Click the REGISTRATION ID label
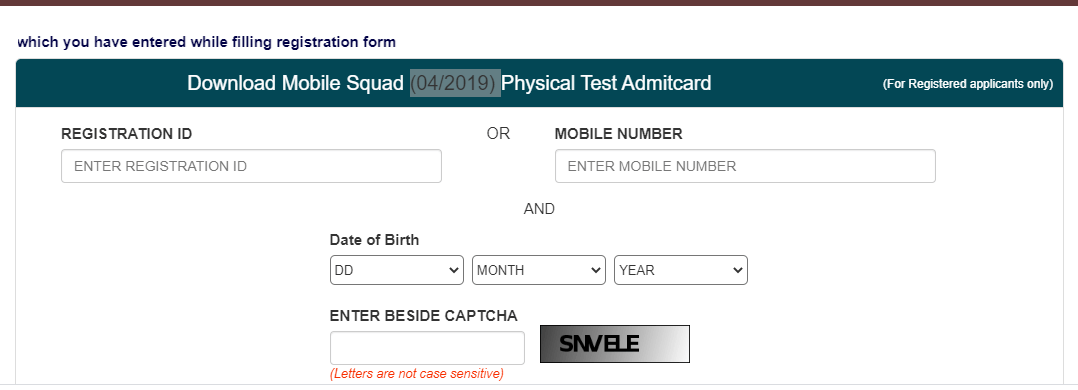 (126, 134)
